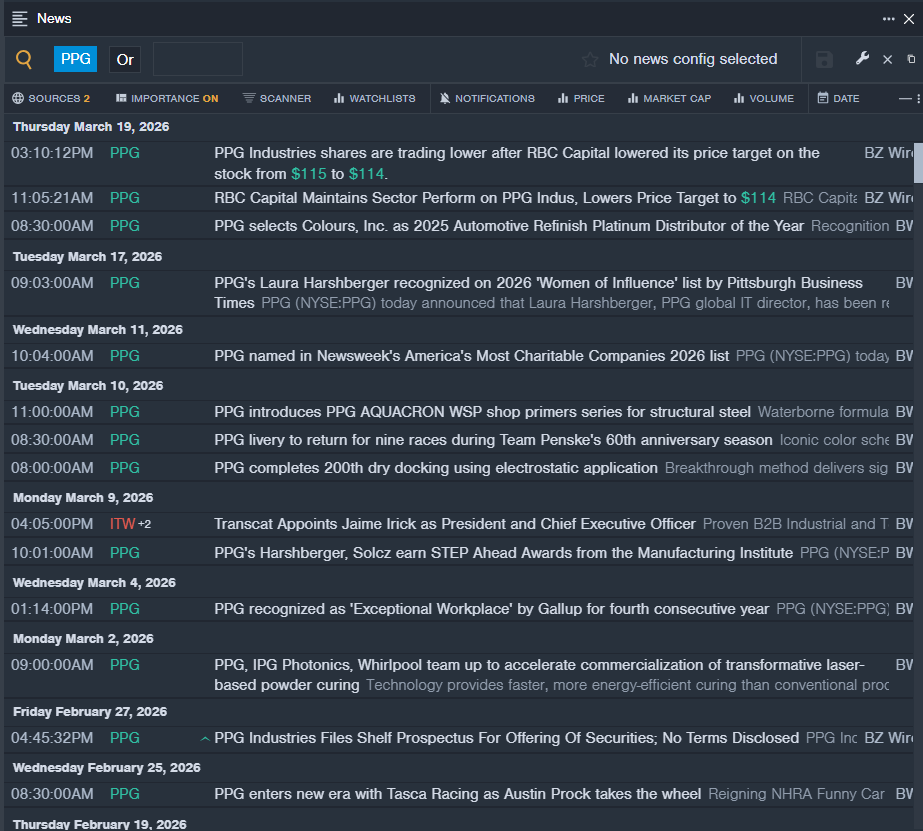Click the X icon beside the wrench
923x831 pixels.
[887, 60]
